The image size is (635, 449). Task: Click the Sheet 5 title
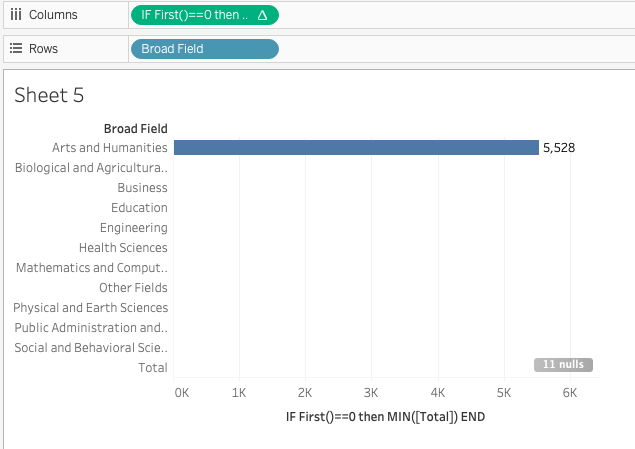point(49,95)
